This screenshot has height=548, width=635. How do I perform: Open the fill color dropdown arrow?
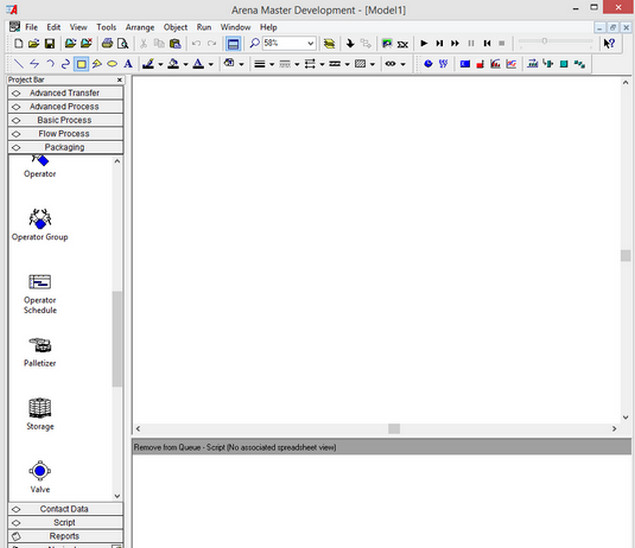185,64
